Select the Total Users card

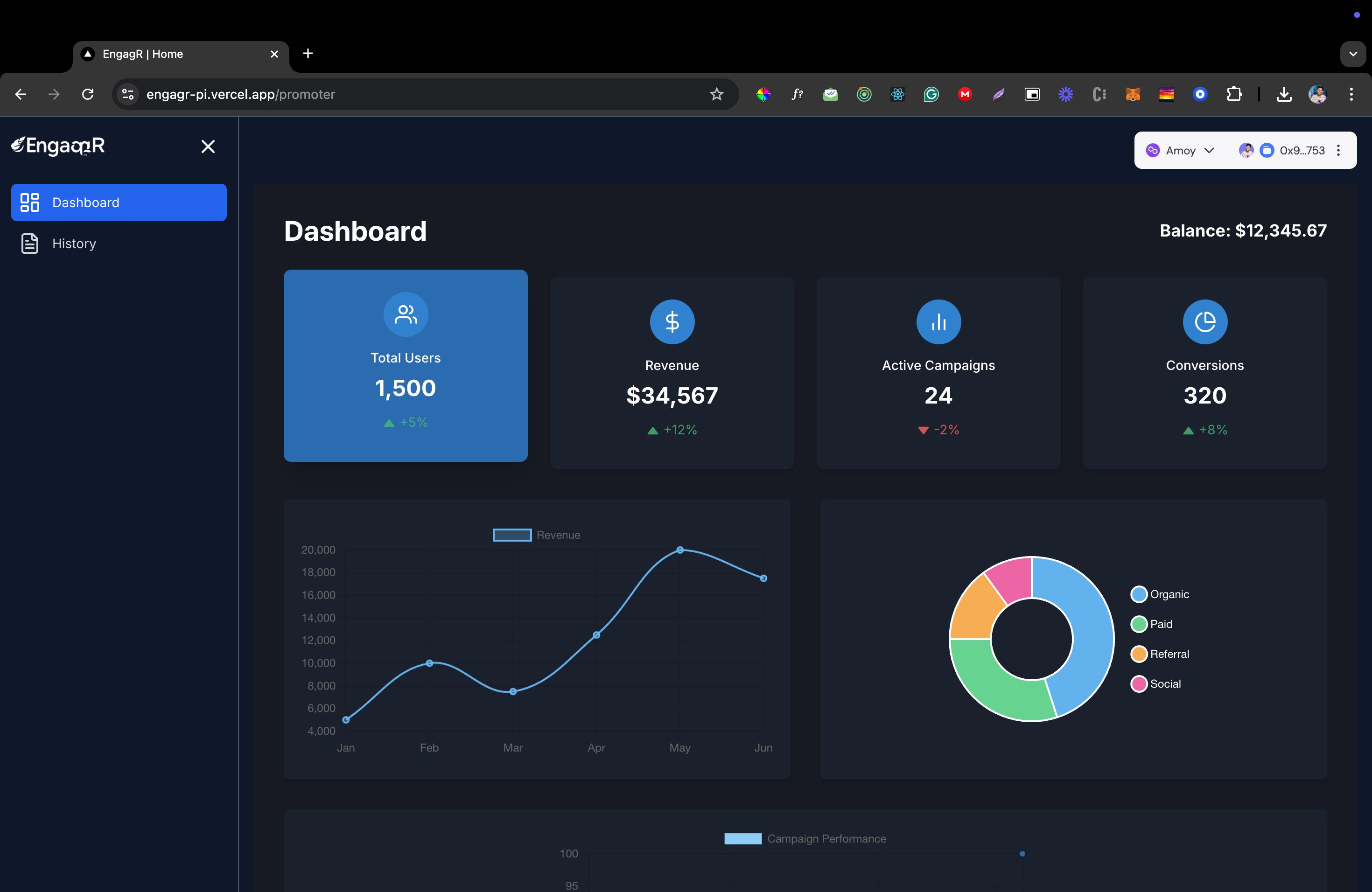(405, 365)
